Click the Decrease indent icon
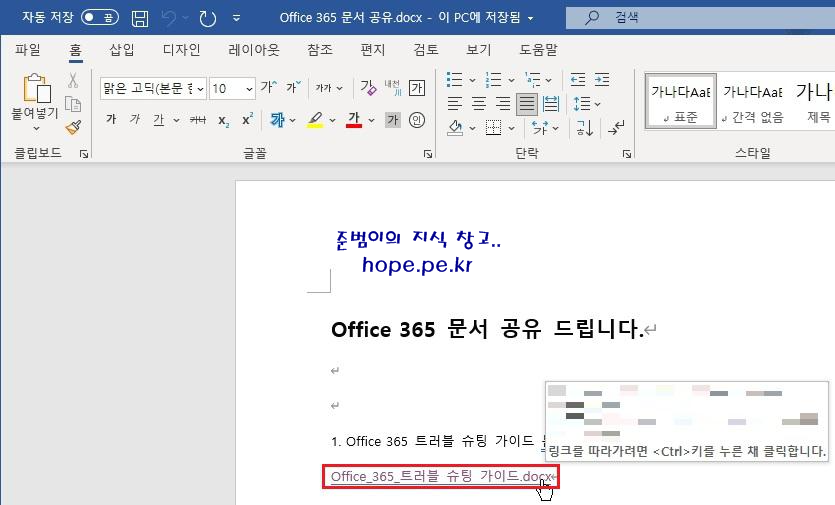 [x=578, y=80]
